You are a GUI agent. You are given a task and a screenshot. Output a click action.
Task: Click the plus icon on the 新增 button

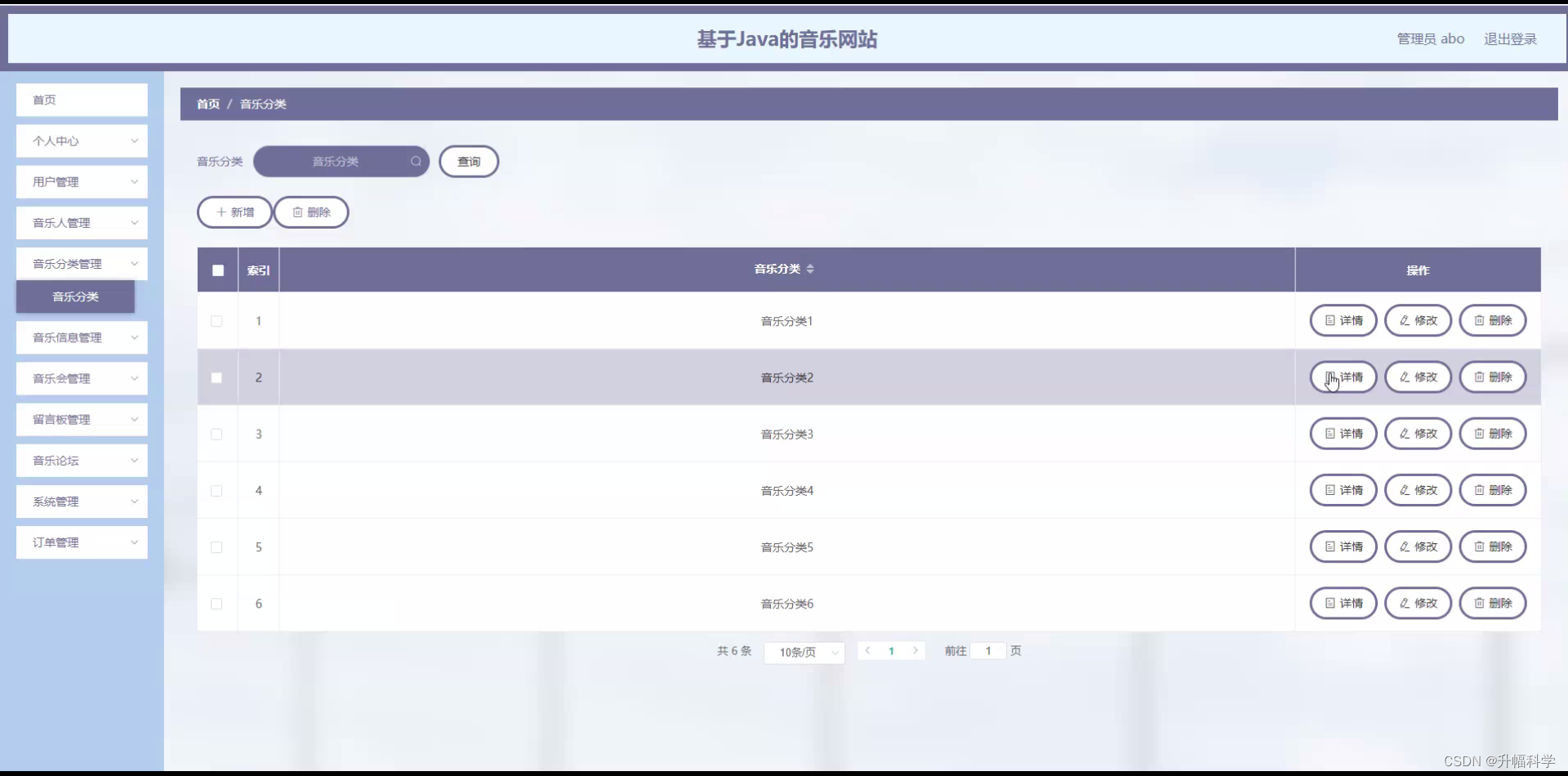tap(220, 212)
